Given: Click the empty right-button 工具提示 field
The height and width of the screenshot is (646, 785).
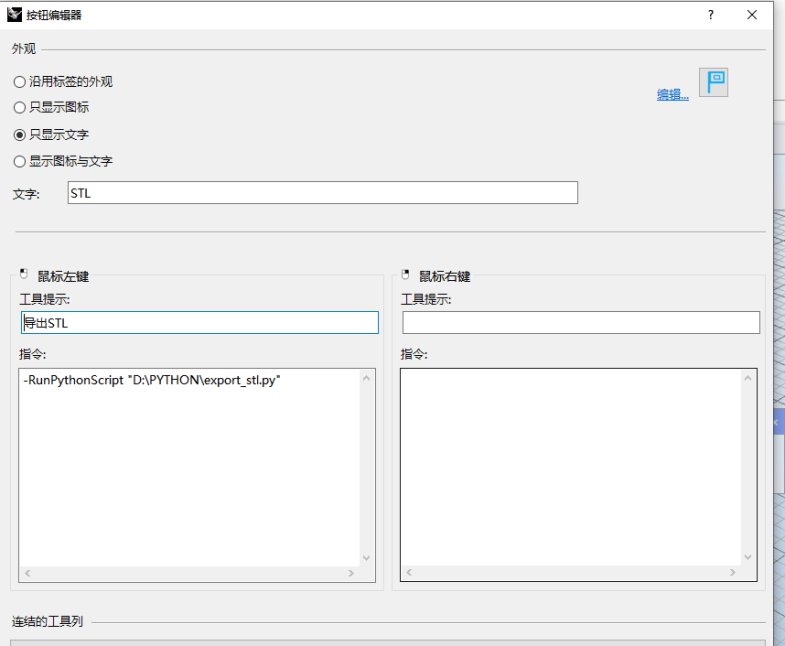Looking at the screenshot, I should [580, 323].
